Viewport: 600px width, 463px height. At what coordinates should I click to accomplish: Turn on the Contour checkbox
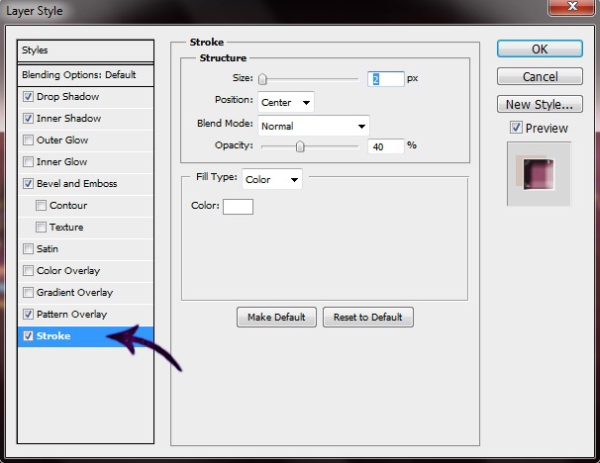tap(41, 206)
